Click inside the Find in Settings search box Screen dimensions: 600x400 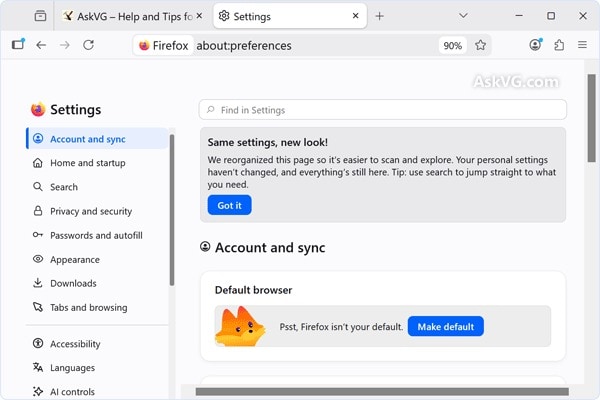pyautogui.click(x=383, y=110)
